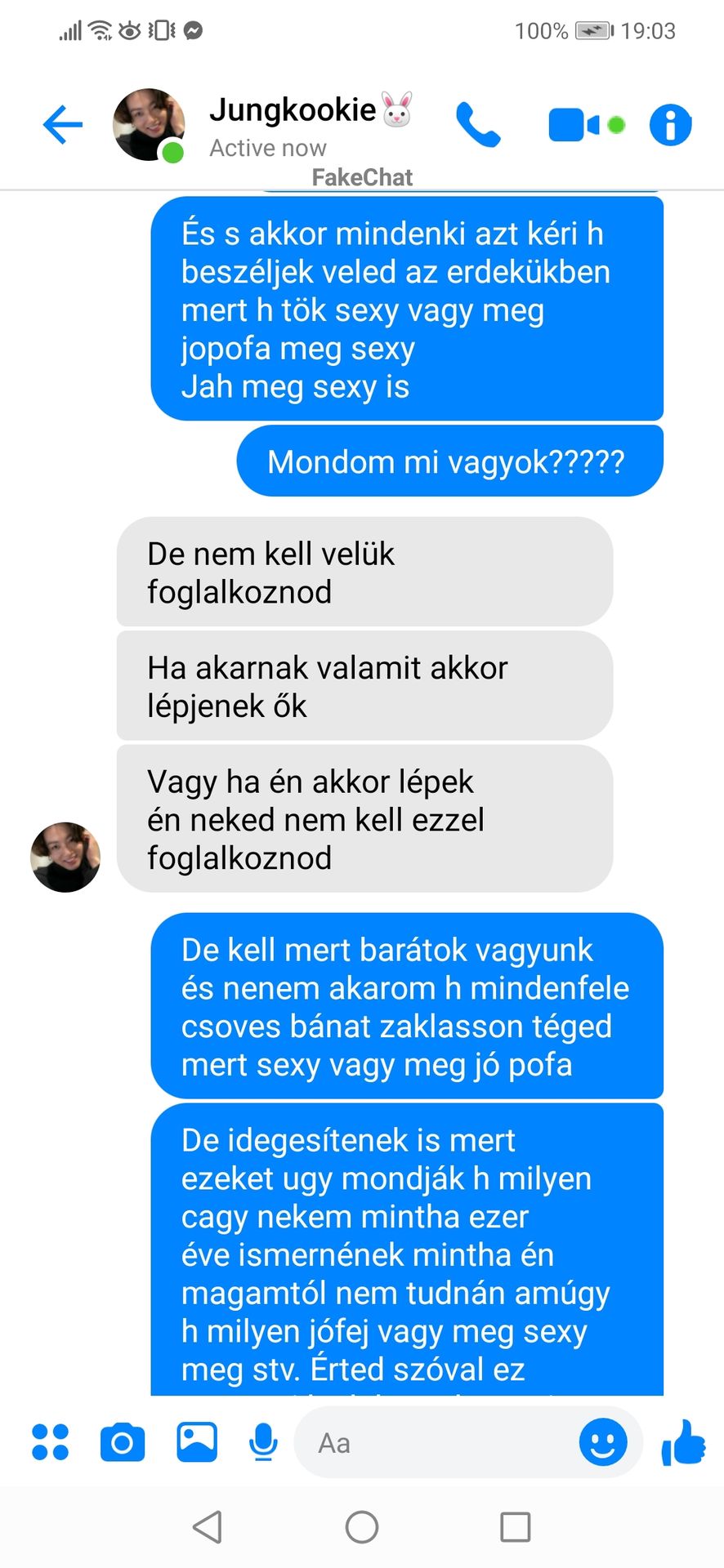Select the message "De nem kell velük foglalkoznod"
Screen dimensions: 724x1568
(x=364, y=572)
